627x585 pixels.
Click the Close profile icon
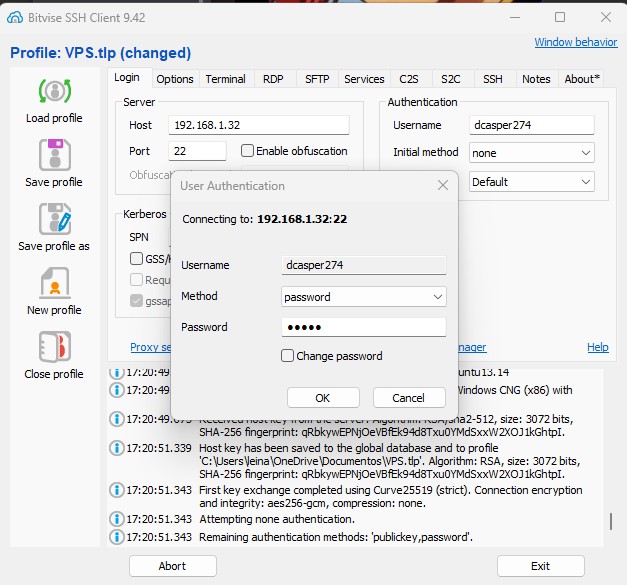pyautogui.click(x=54, y=347)
